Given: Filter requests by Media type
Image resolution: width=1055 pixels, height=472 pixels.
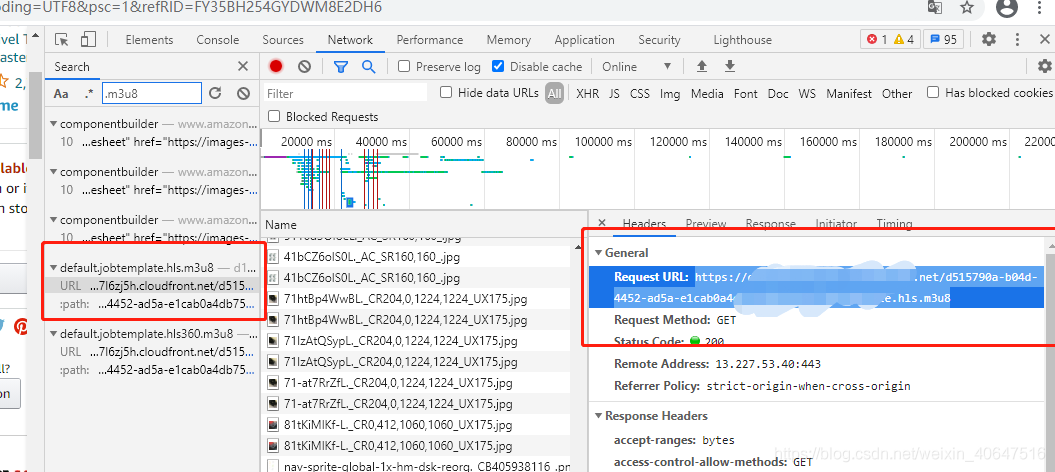Looking at the screenshot, I should (707, 93).
